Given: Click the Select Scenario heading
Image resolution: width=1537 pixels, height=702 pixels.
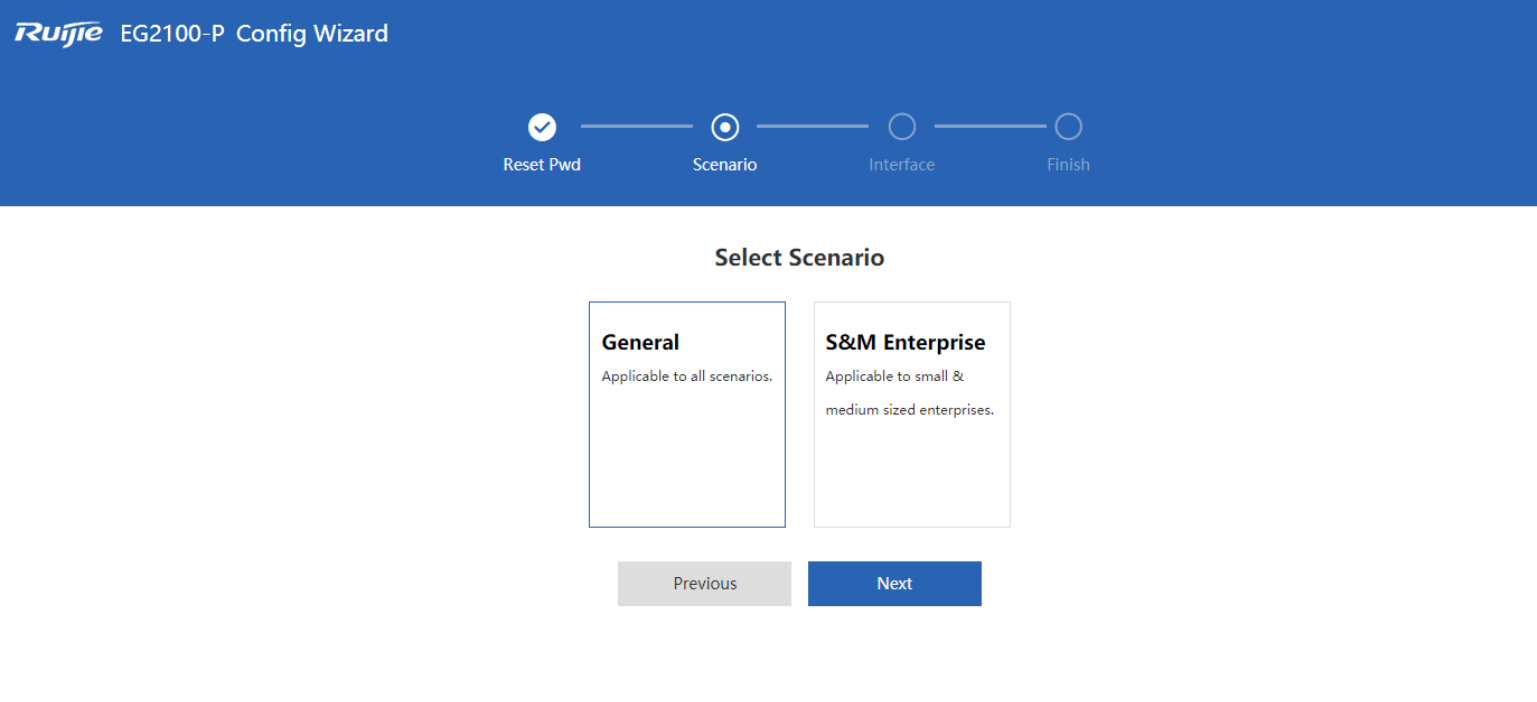Looking at the screenshot, I should (799, 258).
